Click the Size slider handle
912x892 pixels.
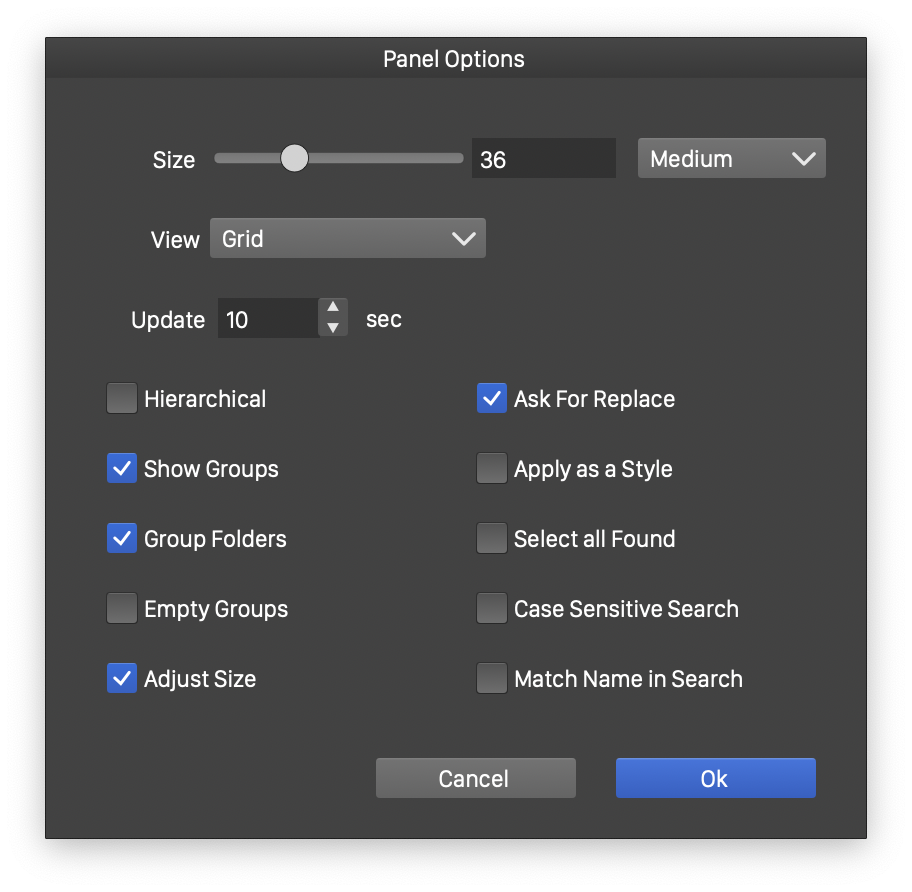click(294, 158)
